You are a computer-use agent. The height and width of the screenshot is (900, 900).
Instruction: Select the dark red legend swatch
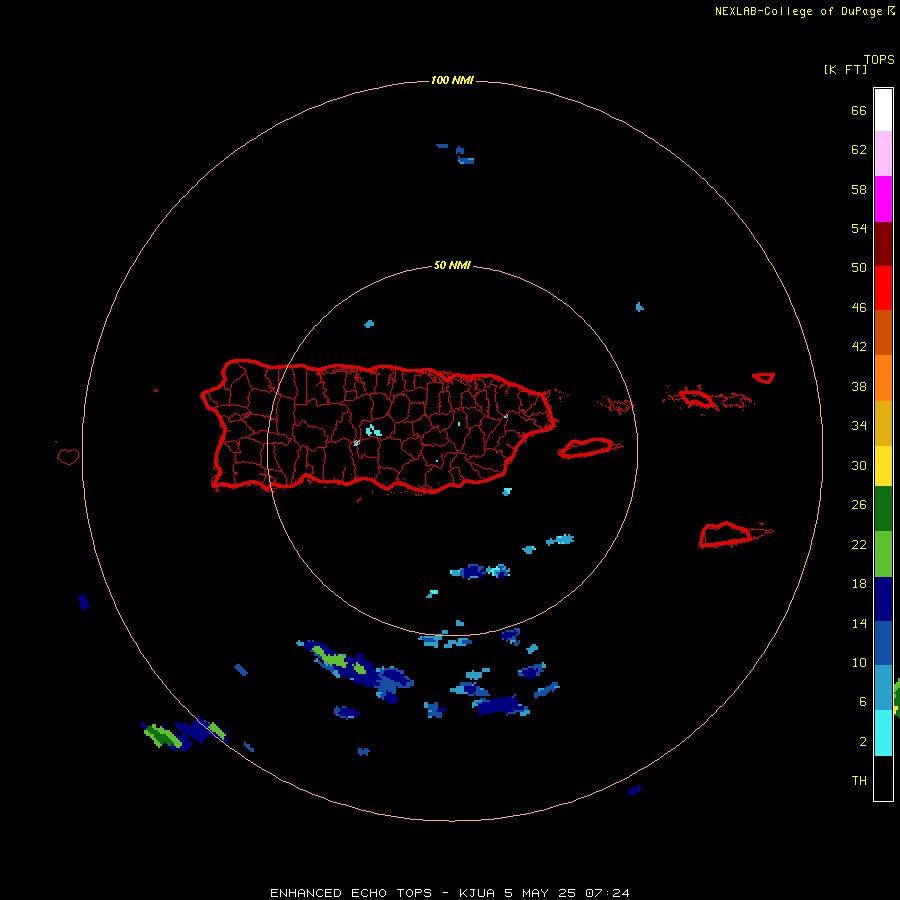coord(883,243)
